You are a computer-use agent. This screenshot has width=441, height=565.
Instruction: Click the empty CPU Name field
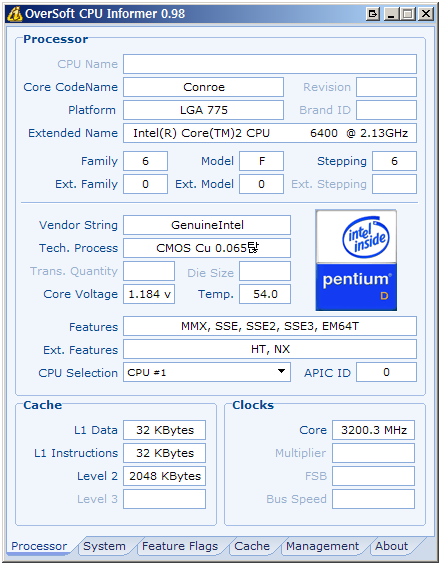(270, 64)
